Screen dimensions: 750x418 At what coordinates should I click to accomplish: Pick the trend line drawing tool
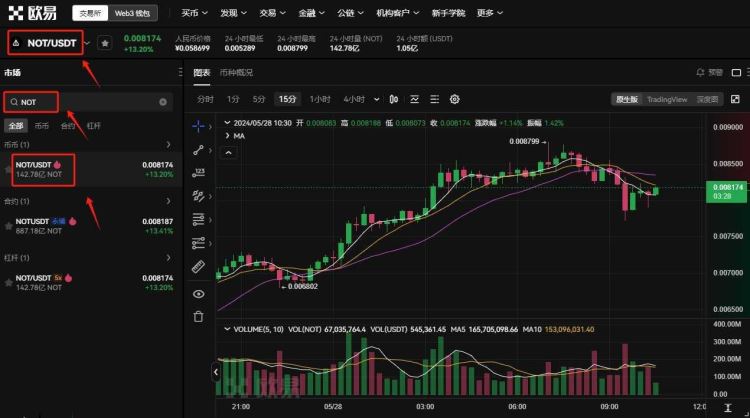198,150
